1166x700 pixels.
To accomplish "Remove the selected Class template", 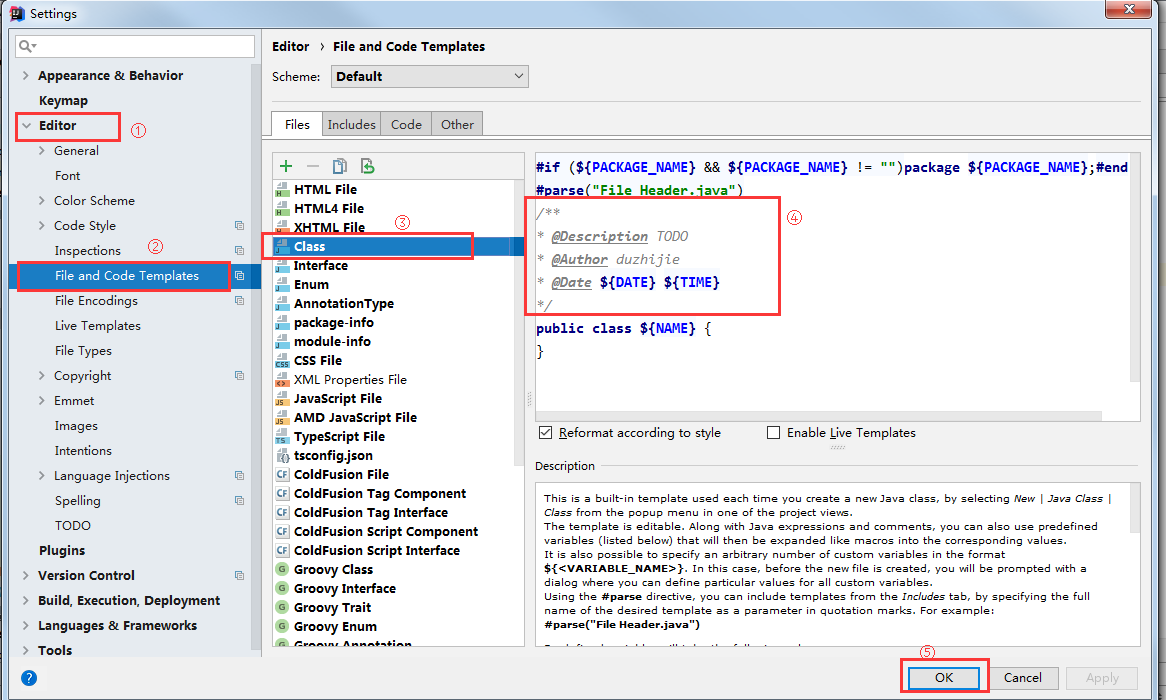I will (x=313, y=165).
